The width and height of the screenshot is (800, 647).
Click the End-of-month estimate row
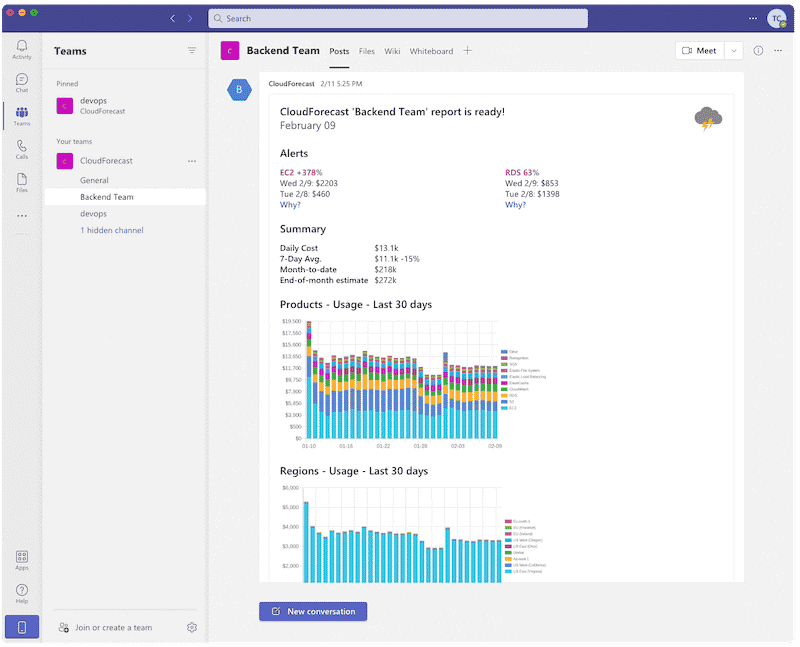(338, 280)
